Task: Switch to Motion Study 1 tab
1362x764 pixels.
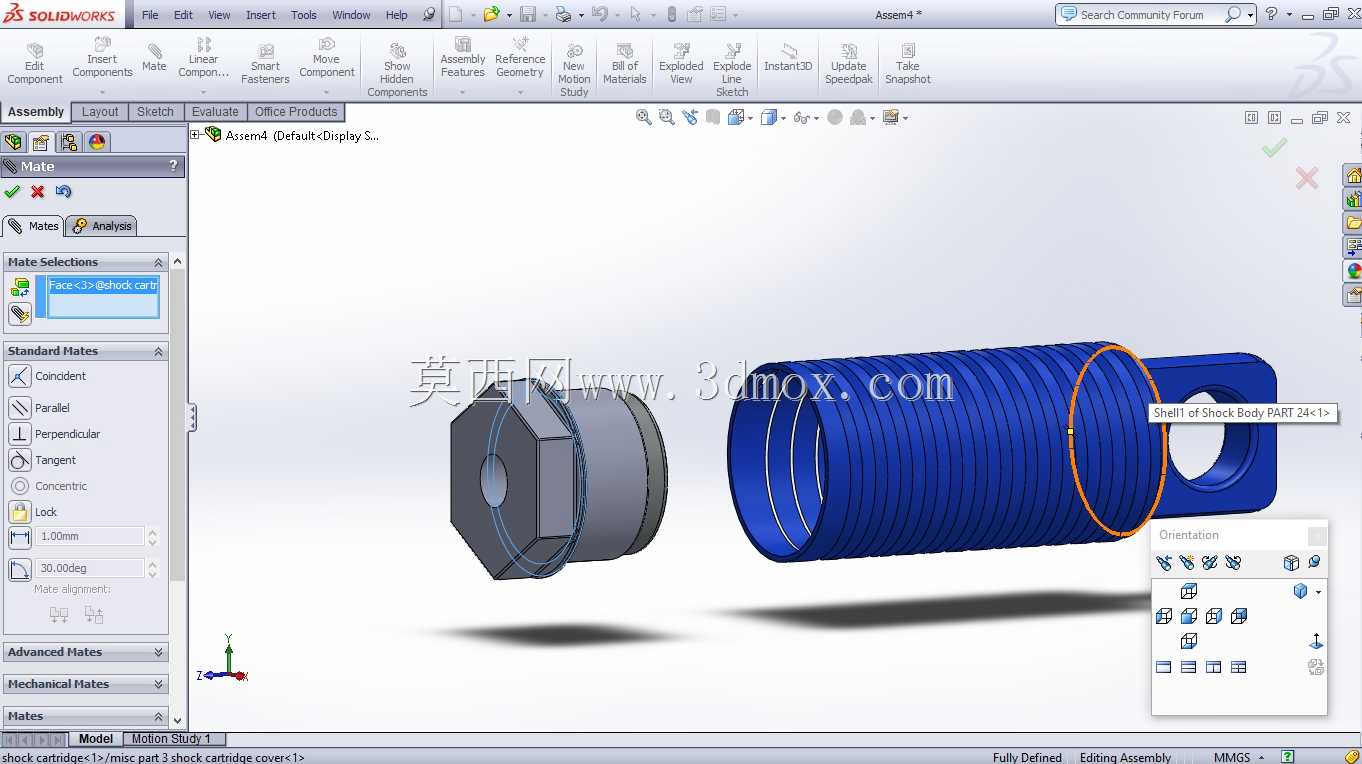Action: click(171, 739)
